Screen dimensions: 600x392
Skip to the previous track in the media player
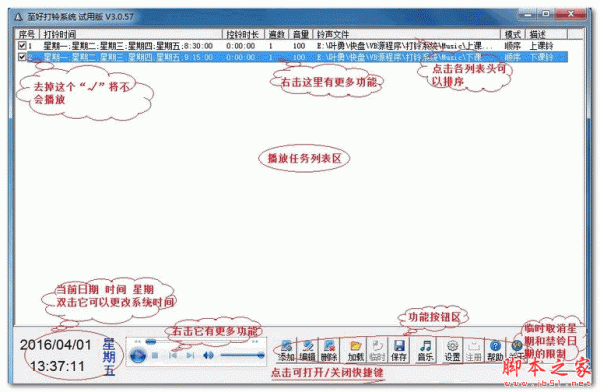click(173, 356)
